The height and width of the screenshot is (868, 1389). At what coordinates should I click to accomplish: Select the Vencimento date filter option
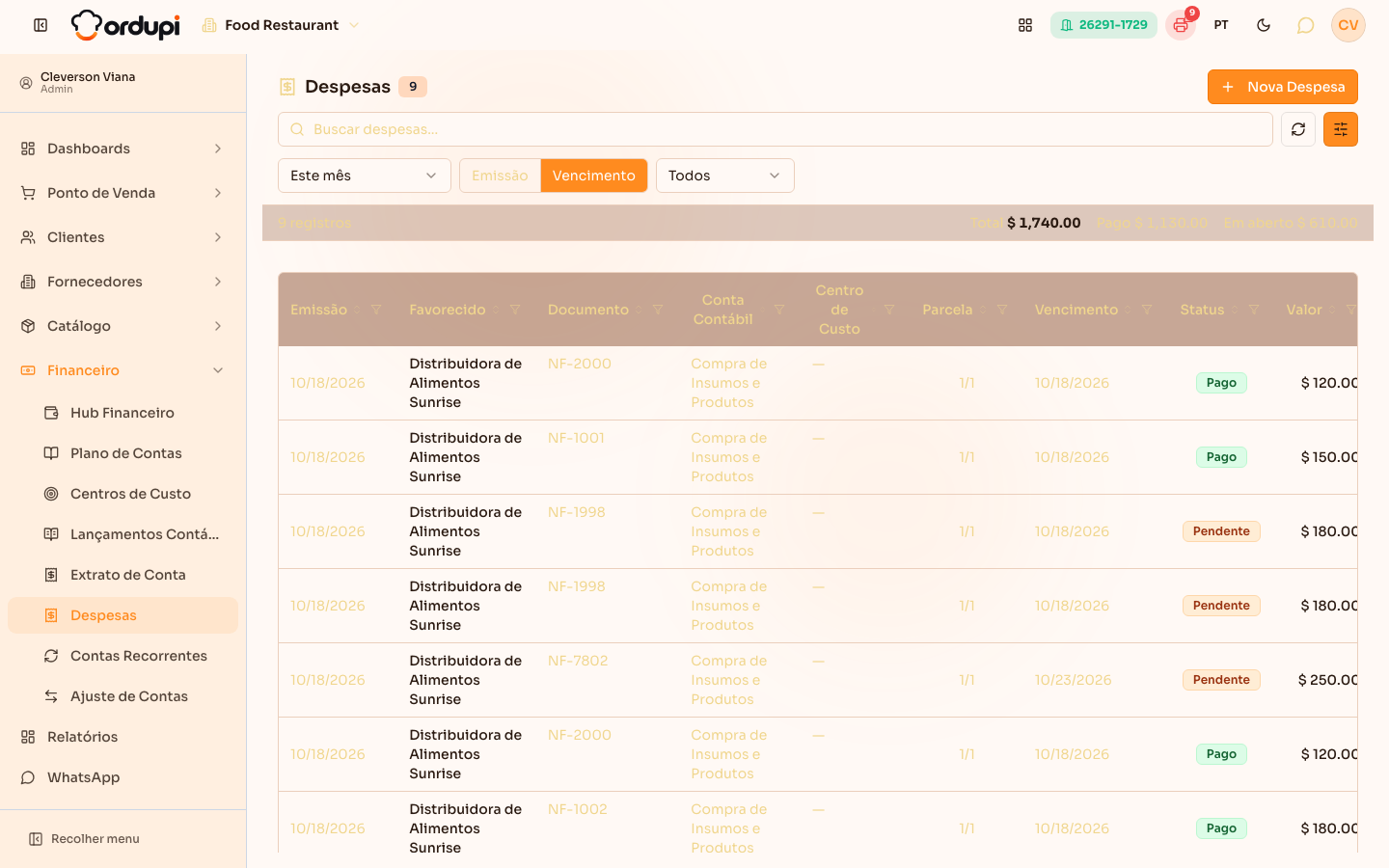(x=594, y=176)
